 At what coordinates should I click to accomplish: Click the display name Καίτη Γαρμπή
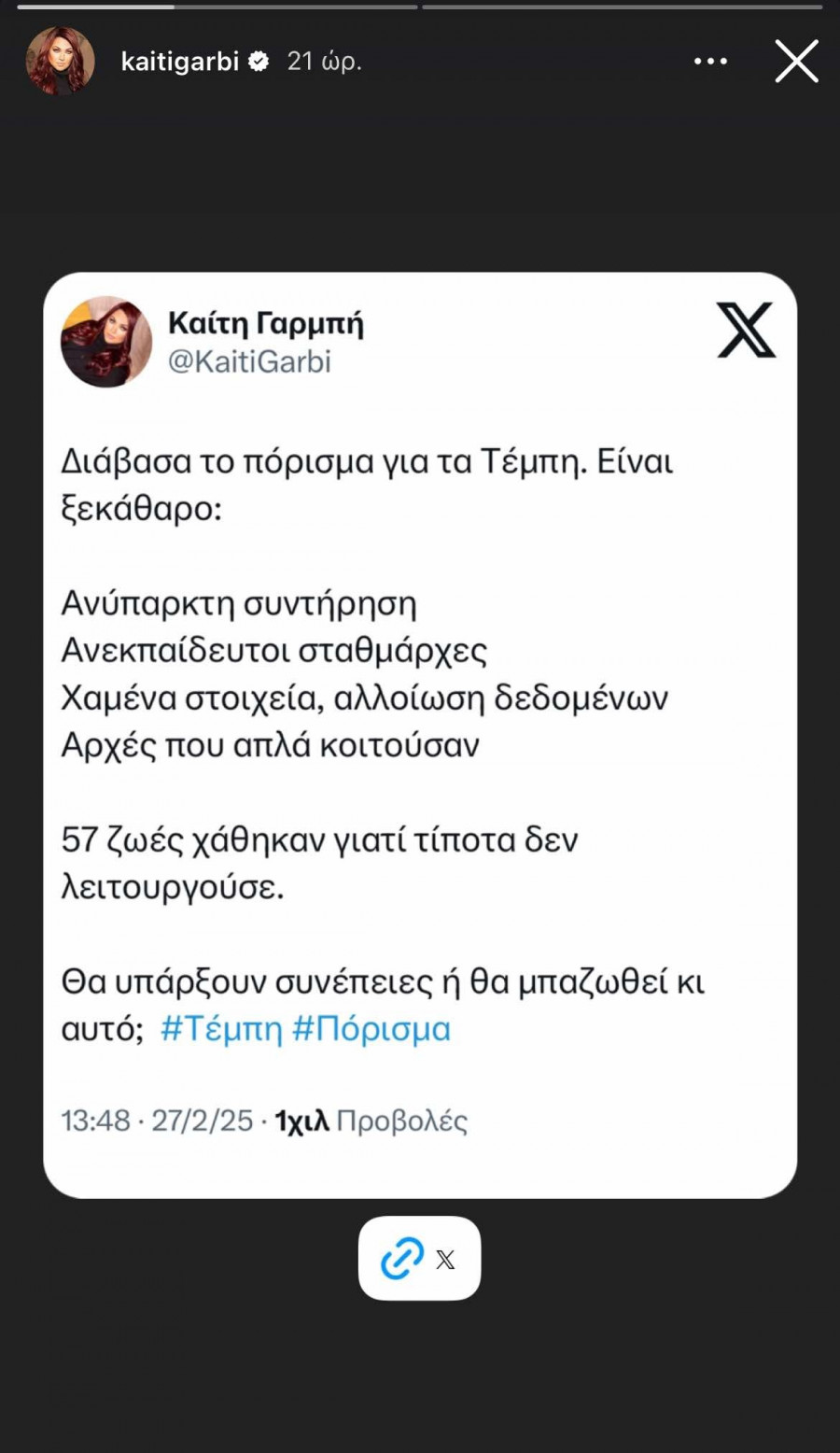click(x=266, y=323)
